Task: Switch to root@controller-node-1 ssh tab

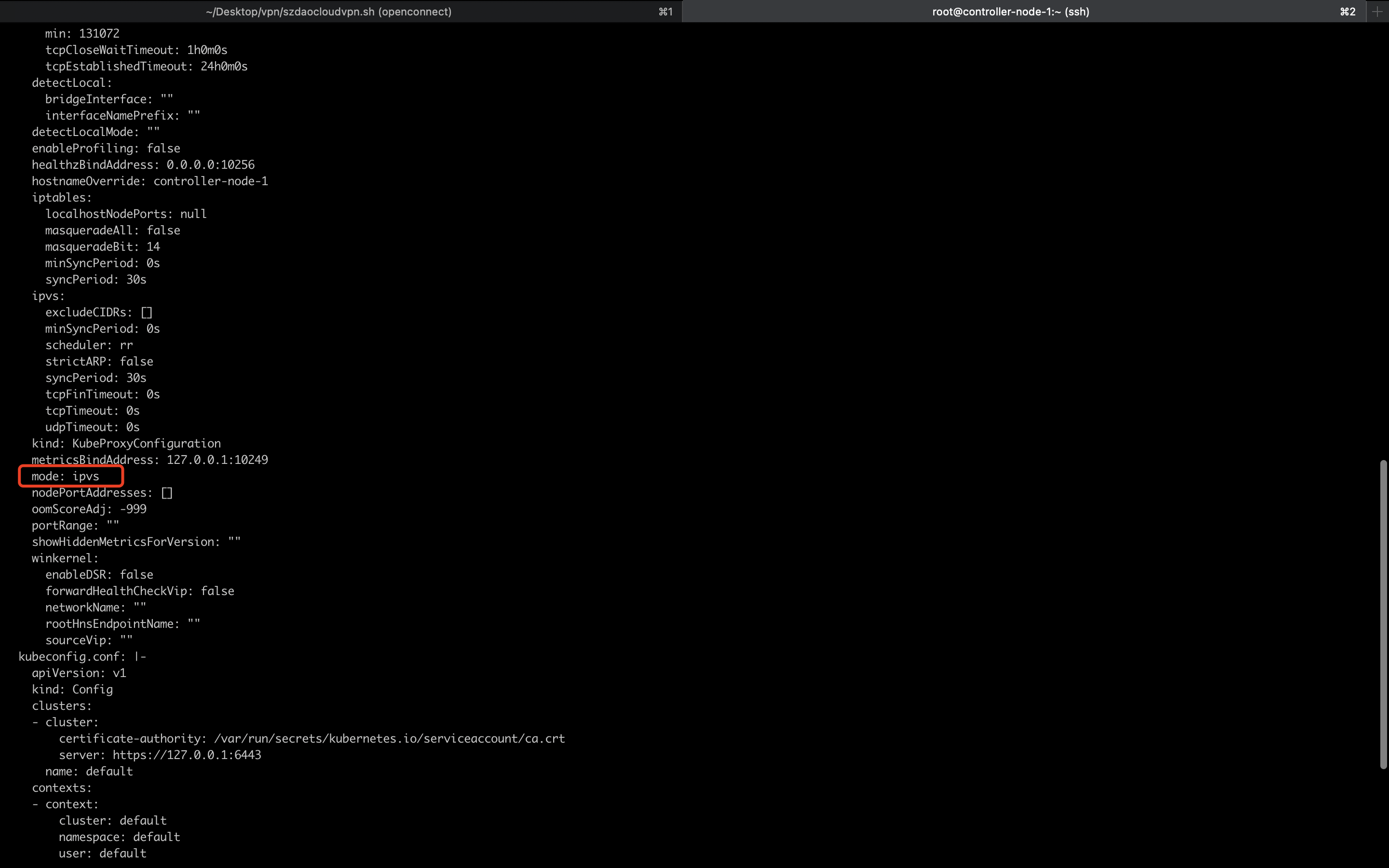Action: point(1023,12)
